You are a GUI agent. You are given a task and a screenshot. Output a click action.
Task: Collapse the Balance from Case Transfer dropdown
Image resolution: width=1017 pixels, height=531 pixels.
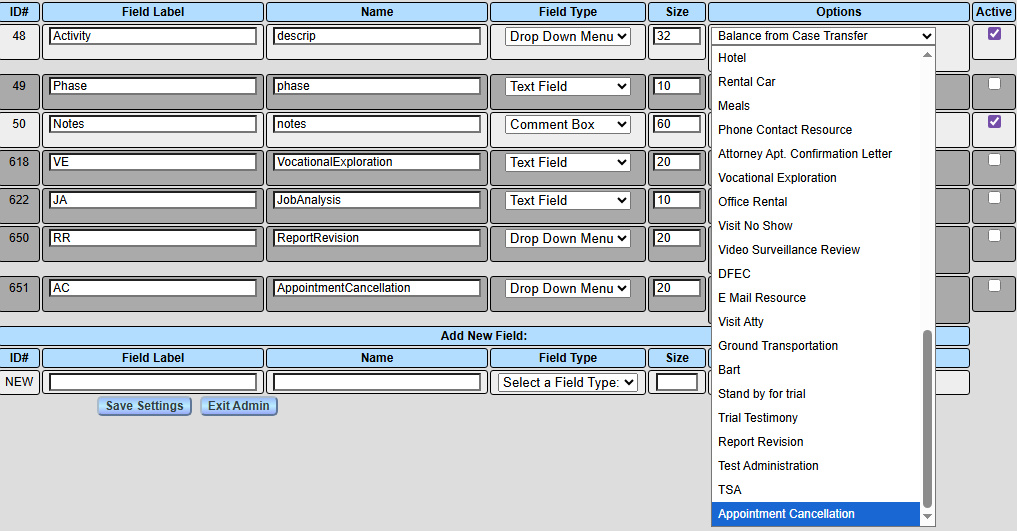(824, 36)
